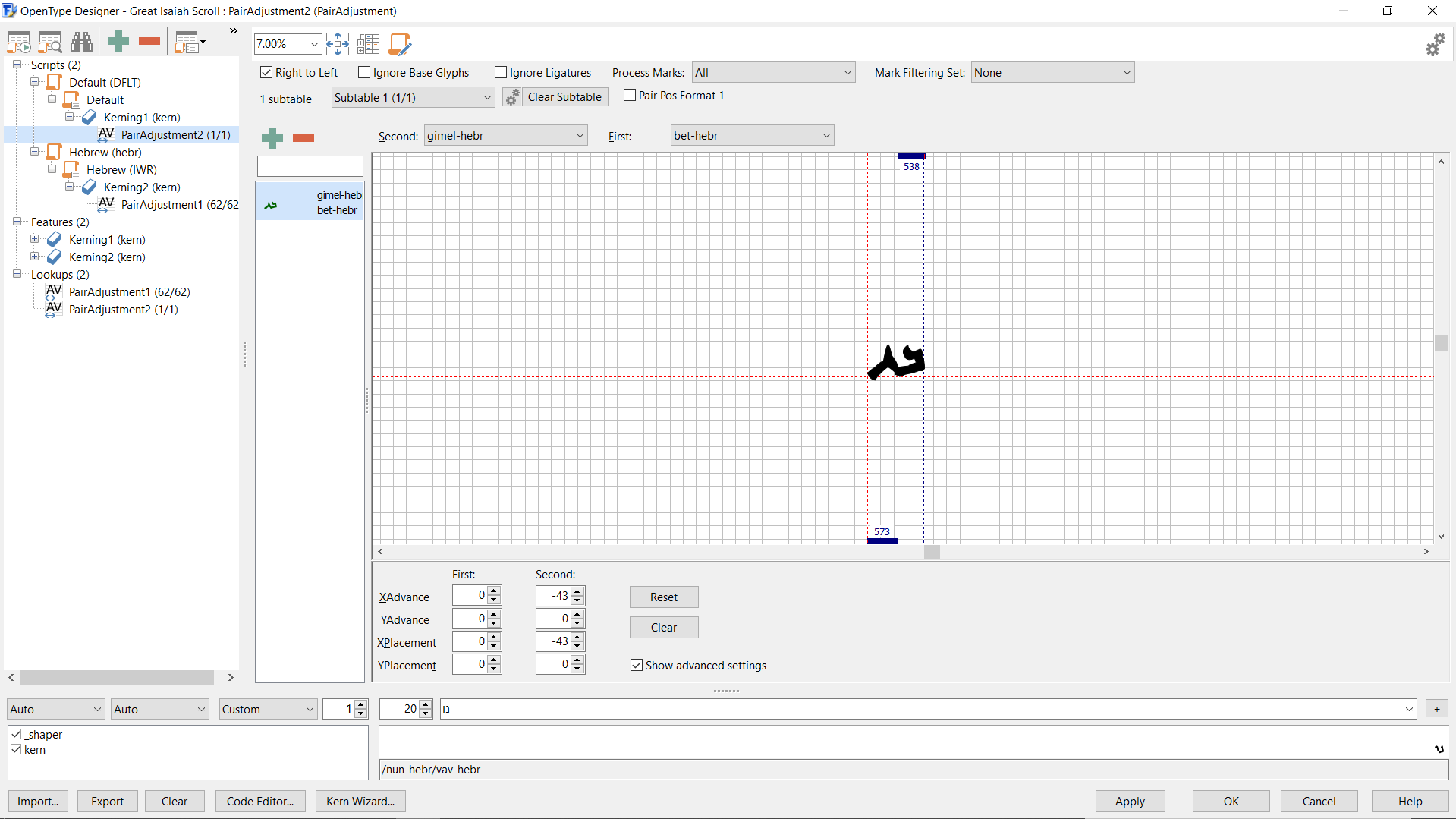The height and width of the screenshot is (819, 1456).
Task: Select Hebrew (IWR) language node
Action: [x=121, y=169]
